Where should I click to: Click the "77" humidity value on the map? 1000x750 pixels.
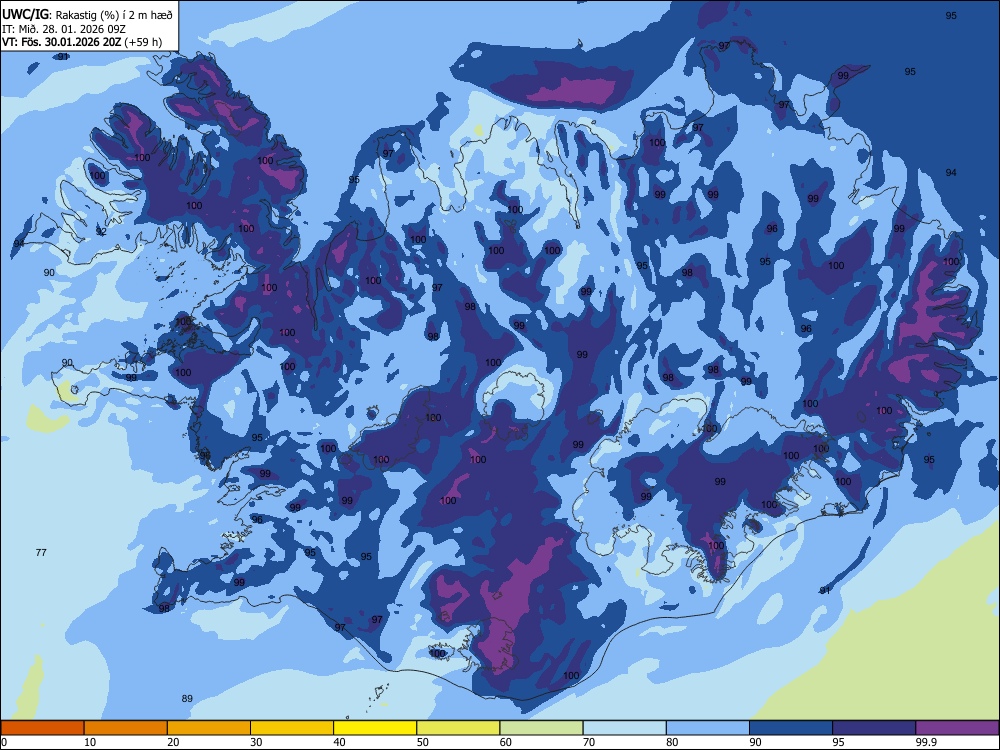(41, 552)
